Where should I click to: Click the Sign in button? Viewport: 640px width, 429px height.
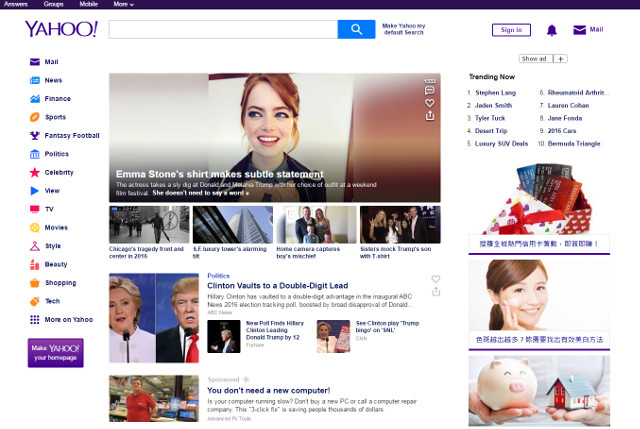511,30
